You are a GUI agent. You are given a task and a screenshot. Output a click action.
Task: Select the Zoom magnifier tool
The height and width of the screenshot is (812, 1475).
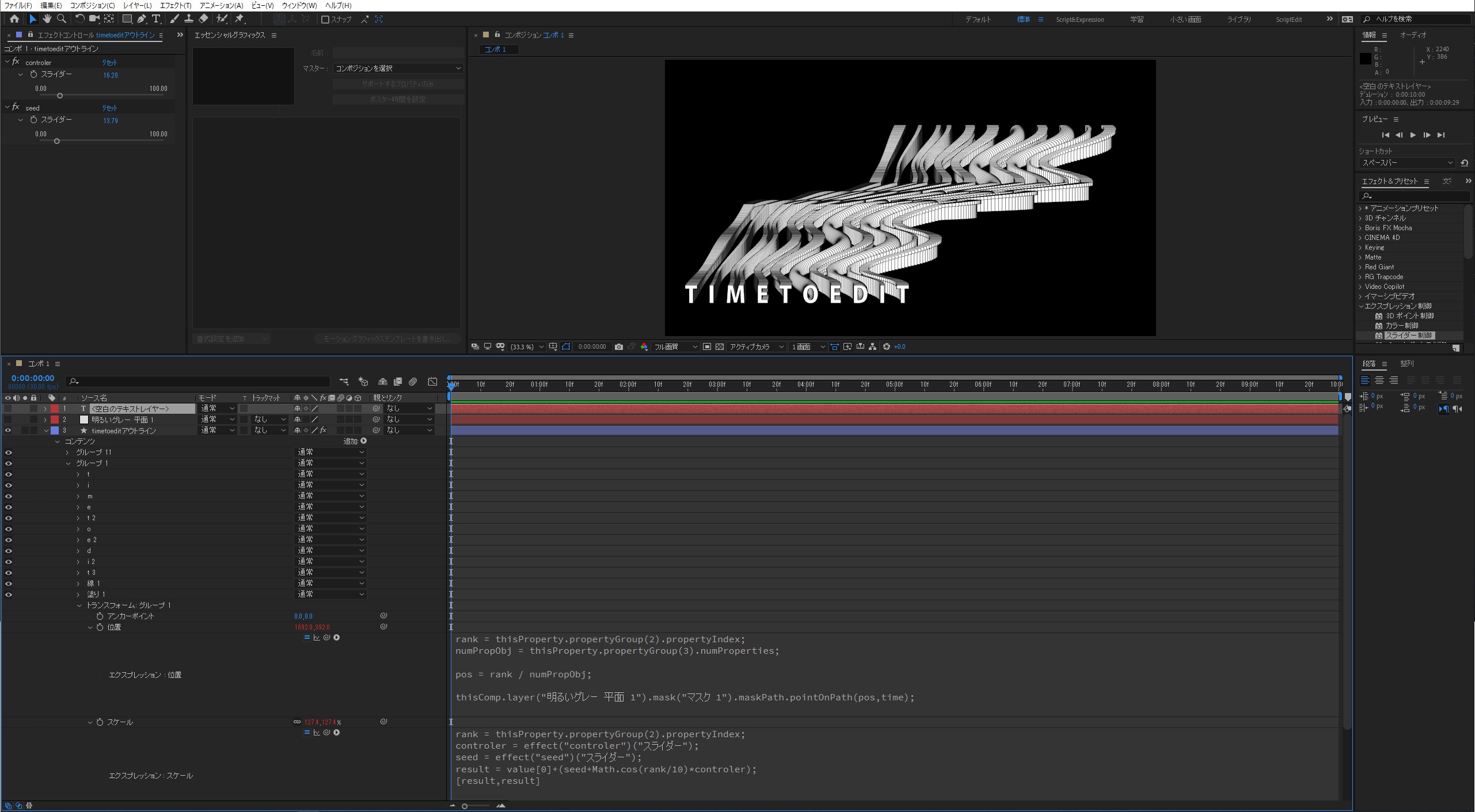(62, 19)
